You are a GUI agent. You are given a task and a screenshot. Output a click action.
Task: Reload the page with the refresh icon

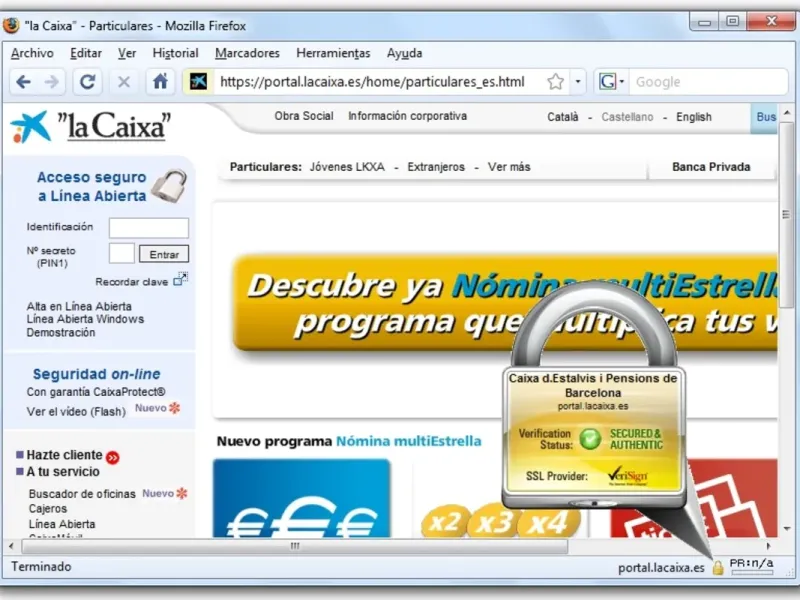pyautogui.click(x=87, y=82)
